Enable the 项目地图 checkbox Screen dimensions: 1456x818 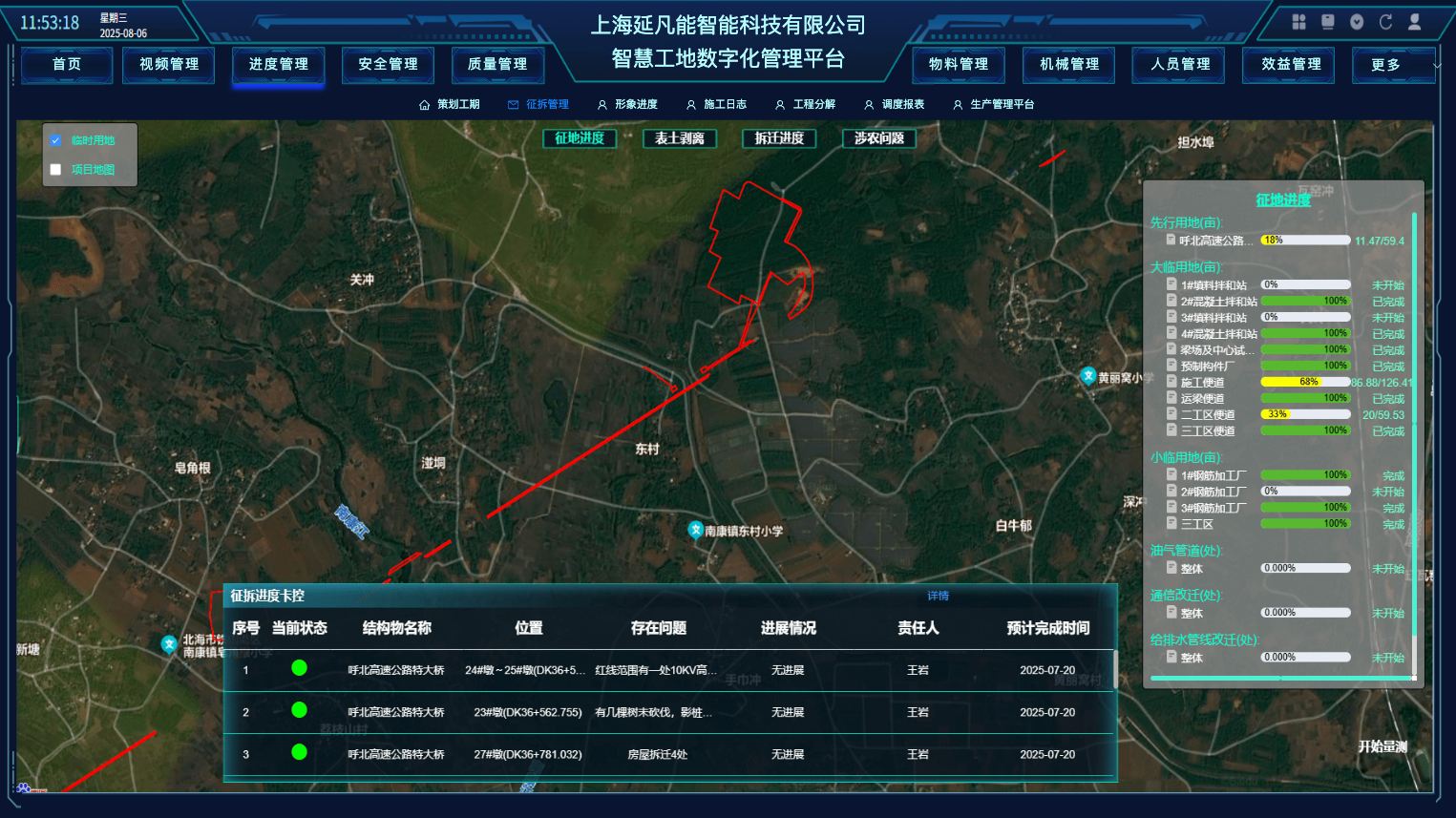[x=55, y=170]
